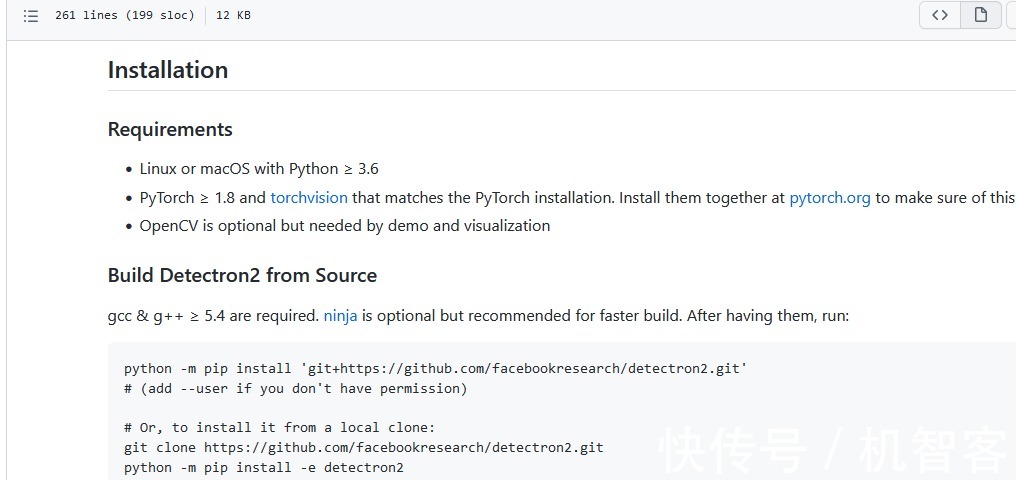
Task: Click the Linux or macOS requirement bullet
Action: 259,169
